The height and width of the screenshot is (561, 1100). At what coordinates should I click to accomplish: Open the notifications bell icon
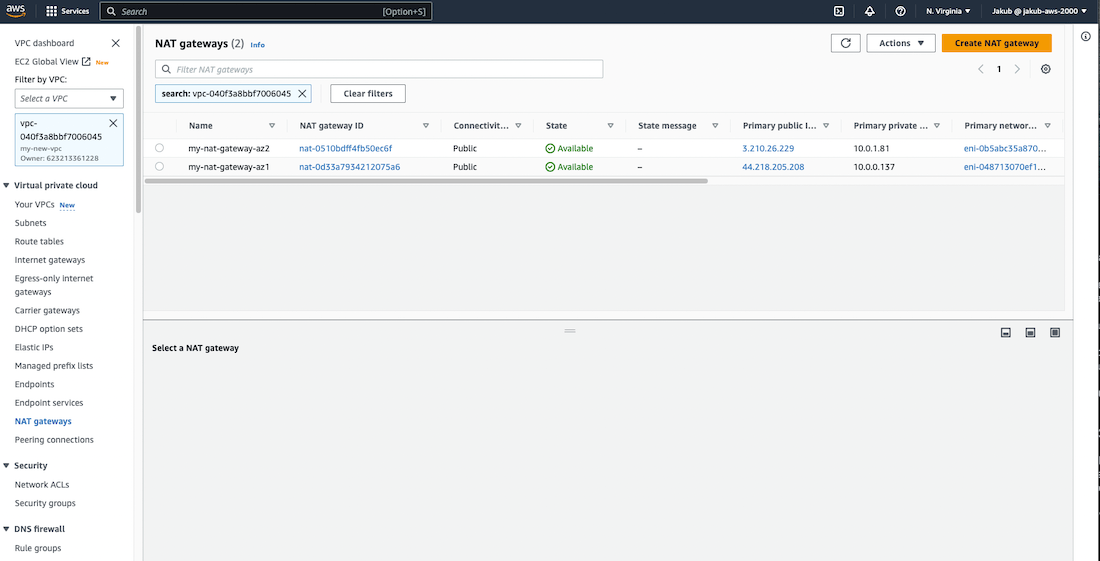coord(869,11)
